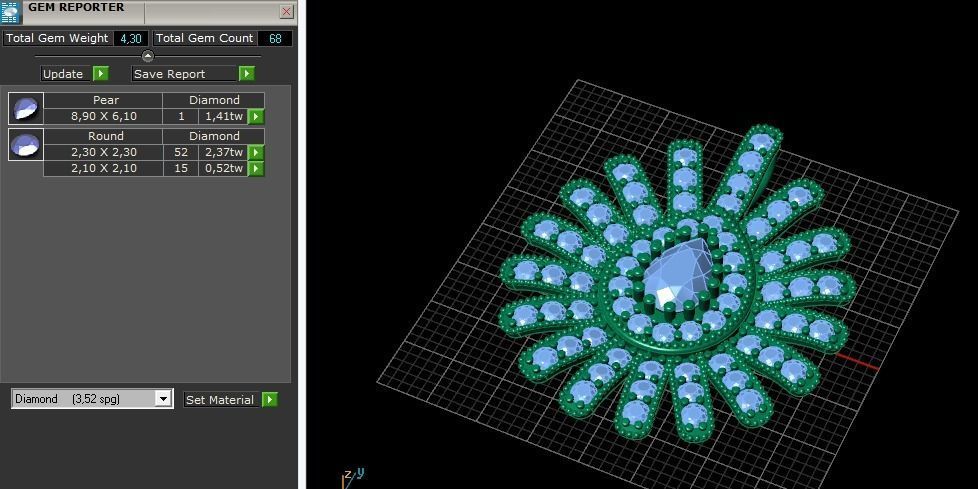Image resolution: width=978 pixels, height=489 pixels.
Task: Click the count cell showing 52
Action: click(181, 152)
